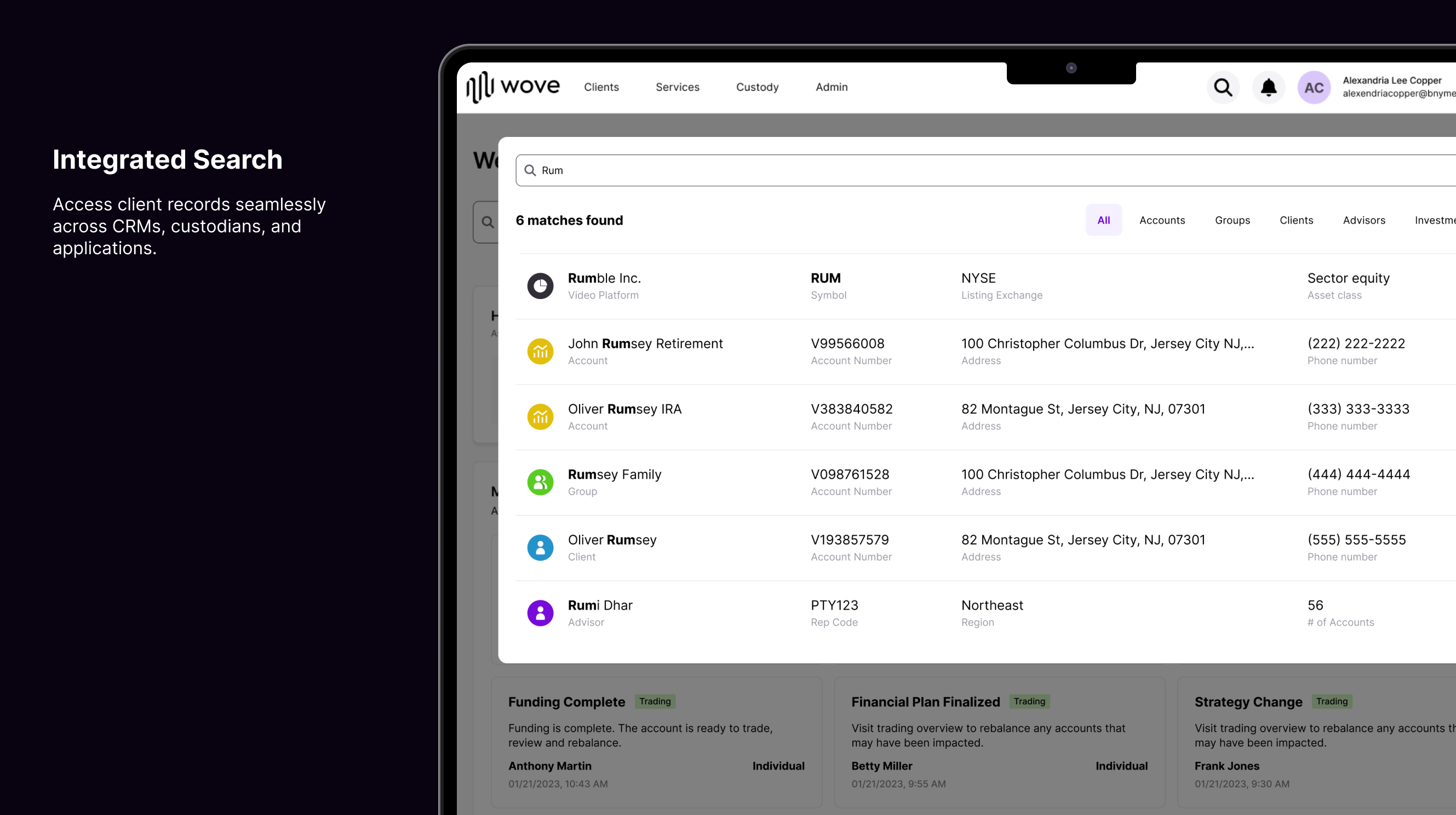Click the '01/21/2023, 10:43 AM' timestamp
This screenshot has width=1456, height=815.
tap(558, 784)
